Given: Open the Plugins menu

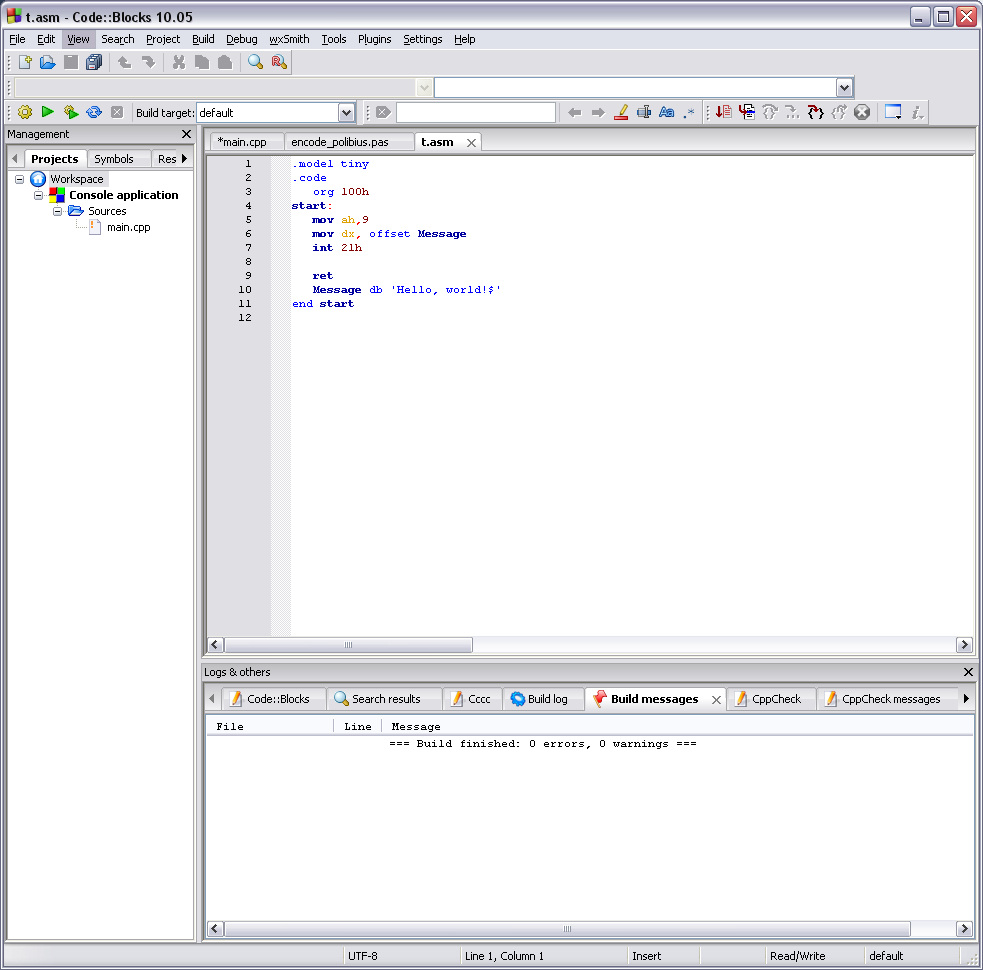Looking at the screenshot, I should [374, 39].
